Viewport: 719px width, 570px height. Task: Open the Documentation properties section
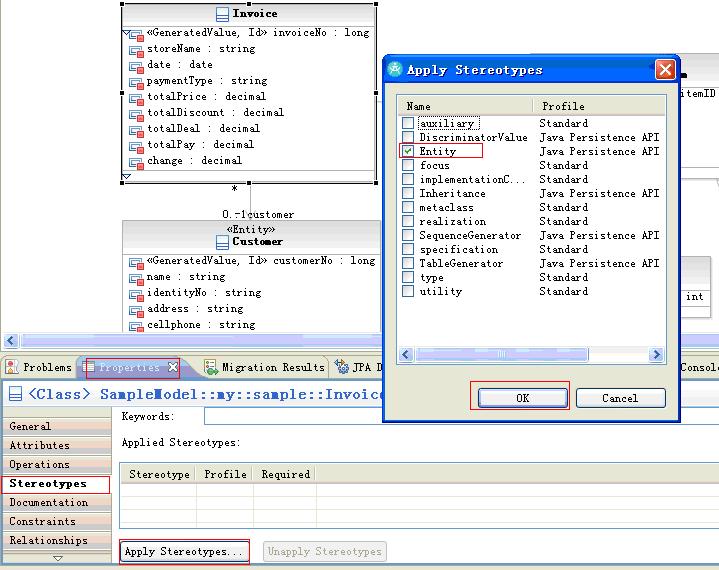(x=56, y=503)
